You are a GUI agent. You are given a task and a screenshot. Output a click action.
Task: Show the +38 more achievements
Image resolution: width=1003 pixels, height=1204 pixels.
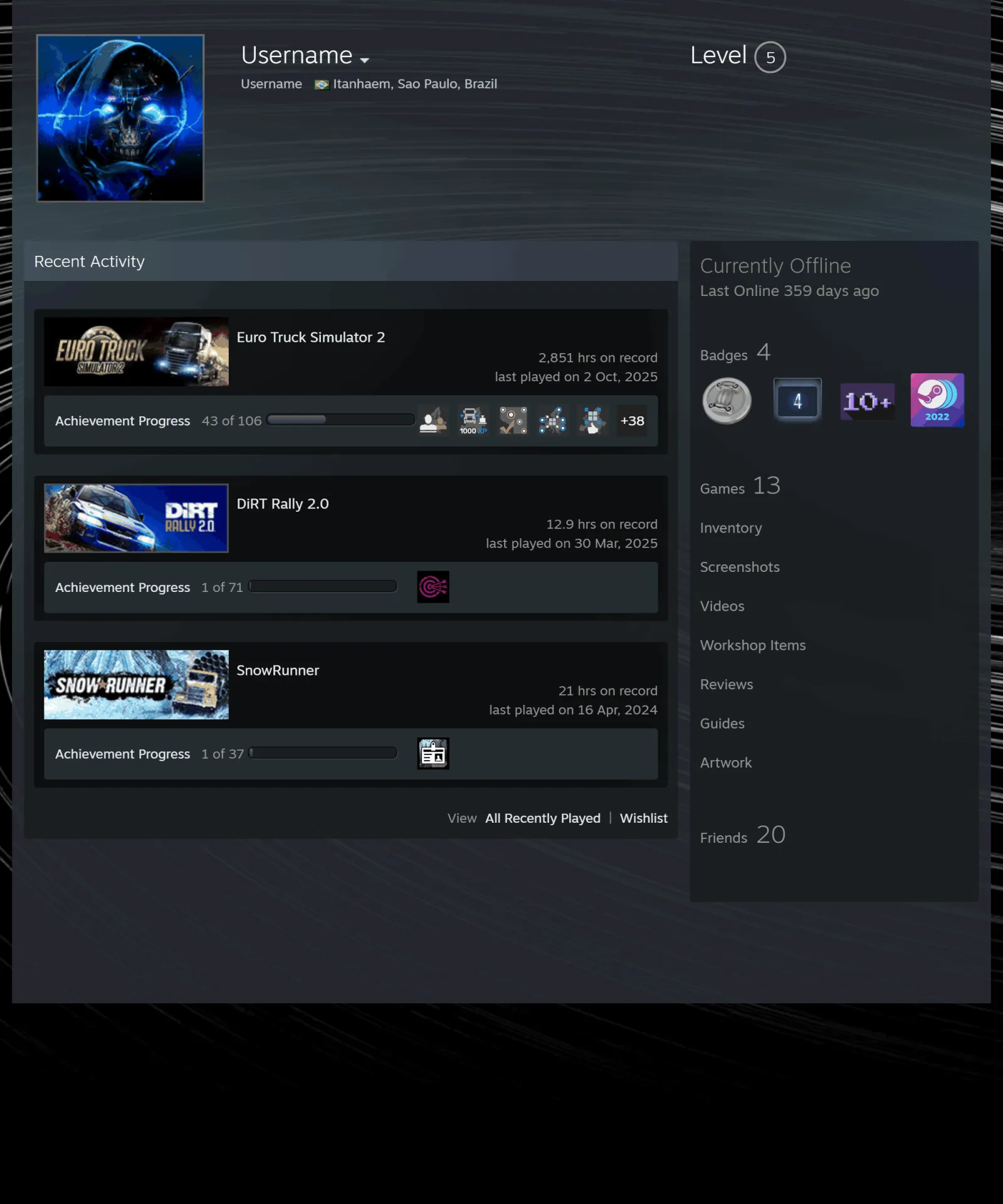click(632, 421)
